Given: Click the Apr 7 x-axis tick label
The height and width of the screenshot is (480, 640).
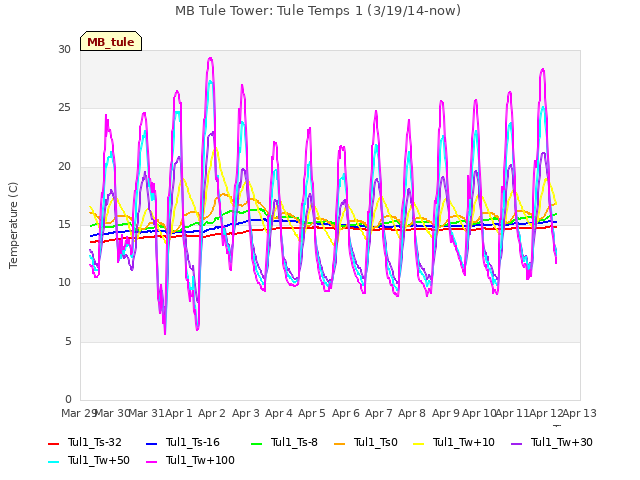Looking at the screenshot, I should [379, 413].
